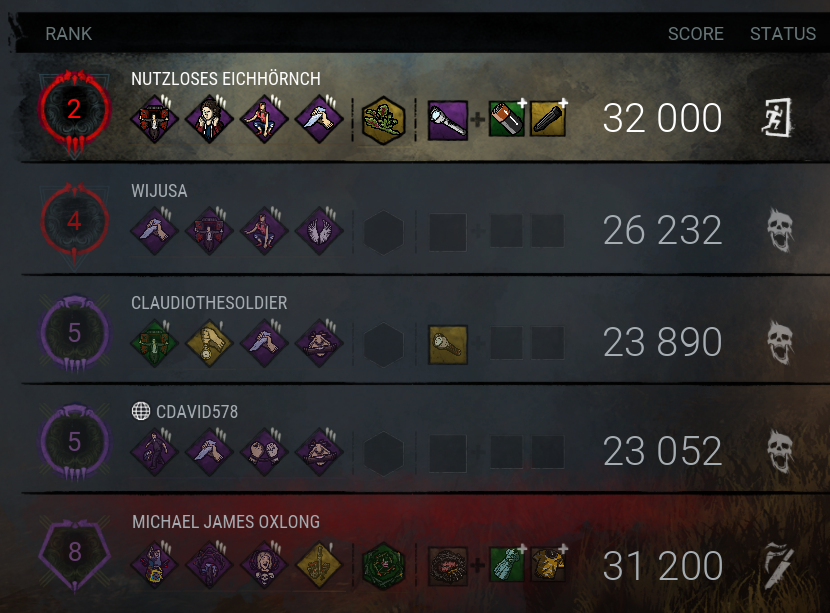Viewport: 830px width, 613px height.
Task: Click the yellow perk of MICHAEL JAMES OXLONG
Action: pyautogui.click(x=319, y=565)
